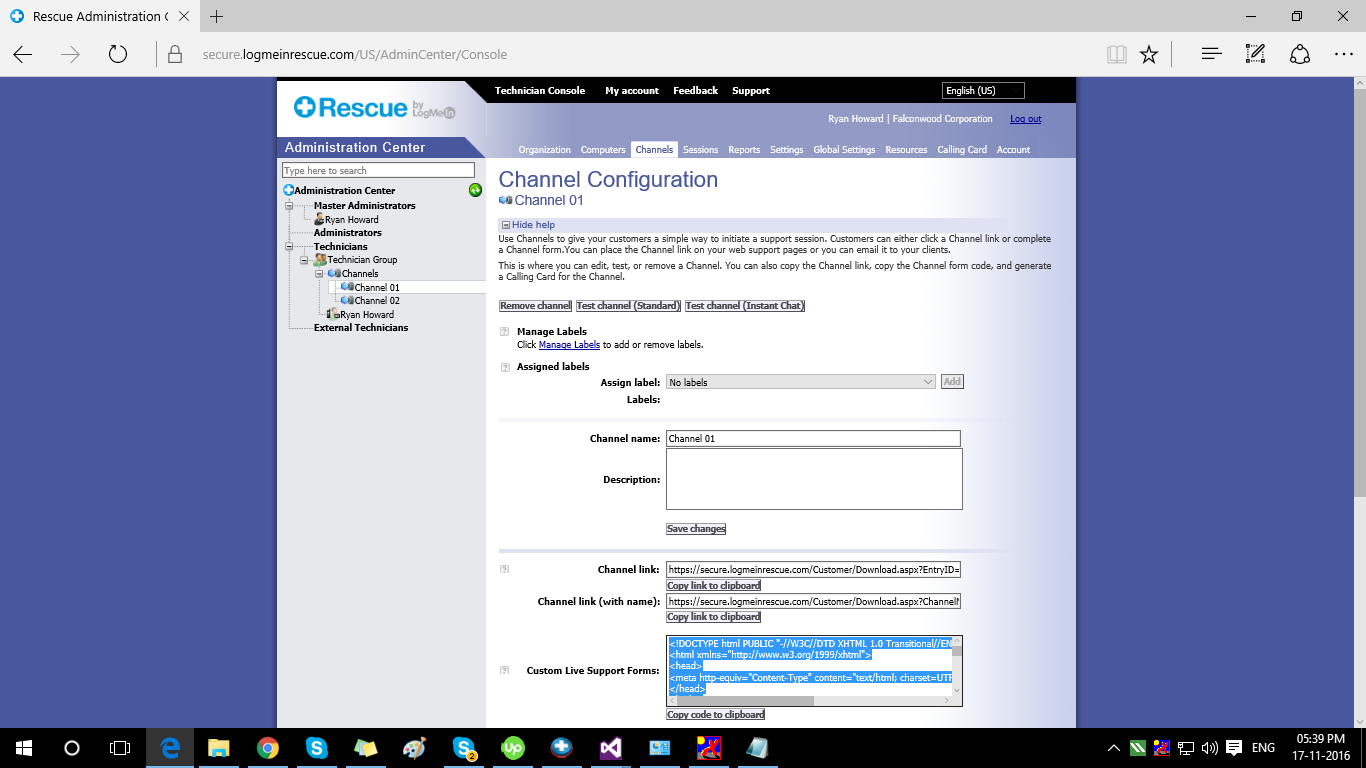This screenshot has width=1366, height=768.
Task: Click the Cortana circle on the taskbar
Action: click(72, 747)
